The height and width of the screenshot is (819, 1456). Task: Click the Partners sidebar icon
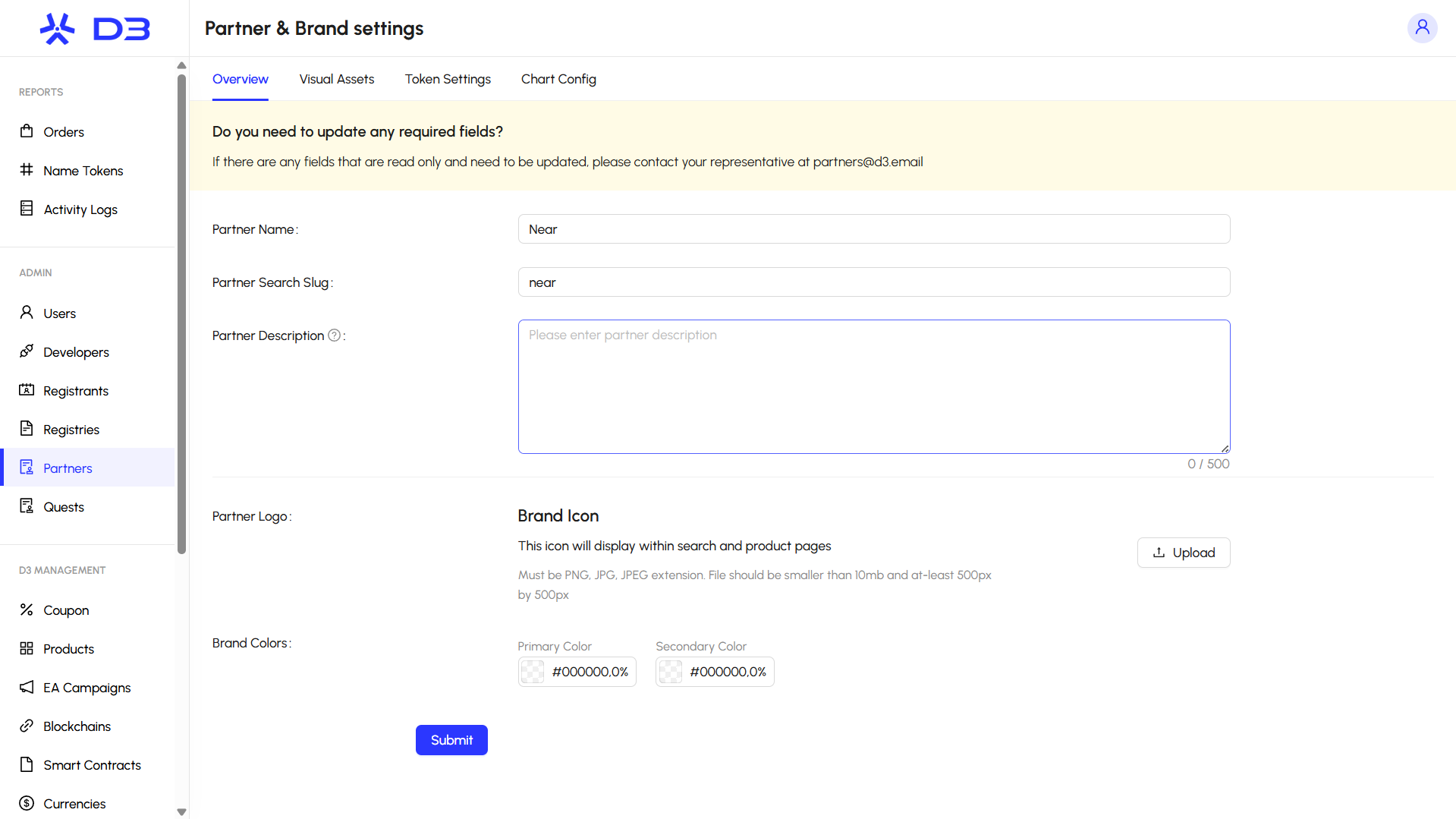click(27, 468)
